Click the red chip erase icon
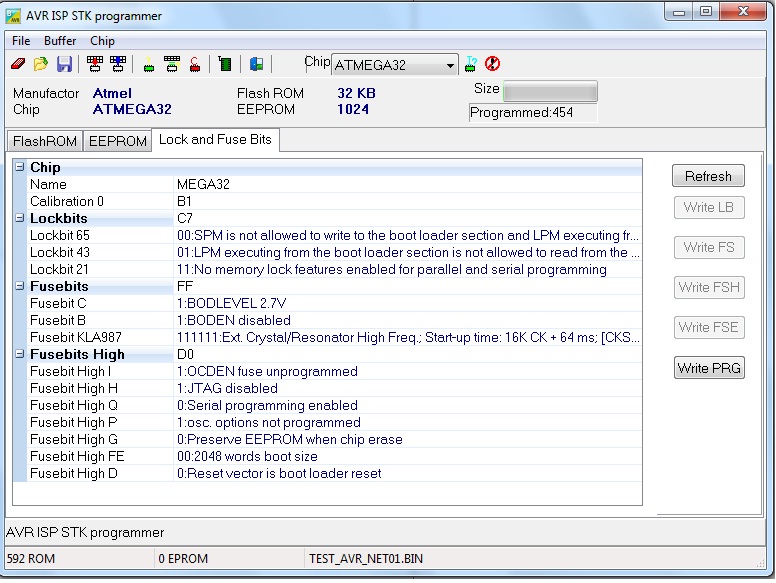This screenshot has height=583, width=776. point(195,65)
